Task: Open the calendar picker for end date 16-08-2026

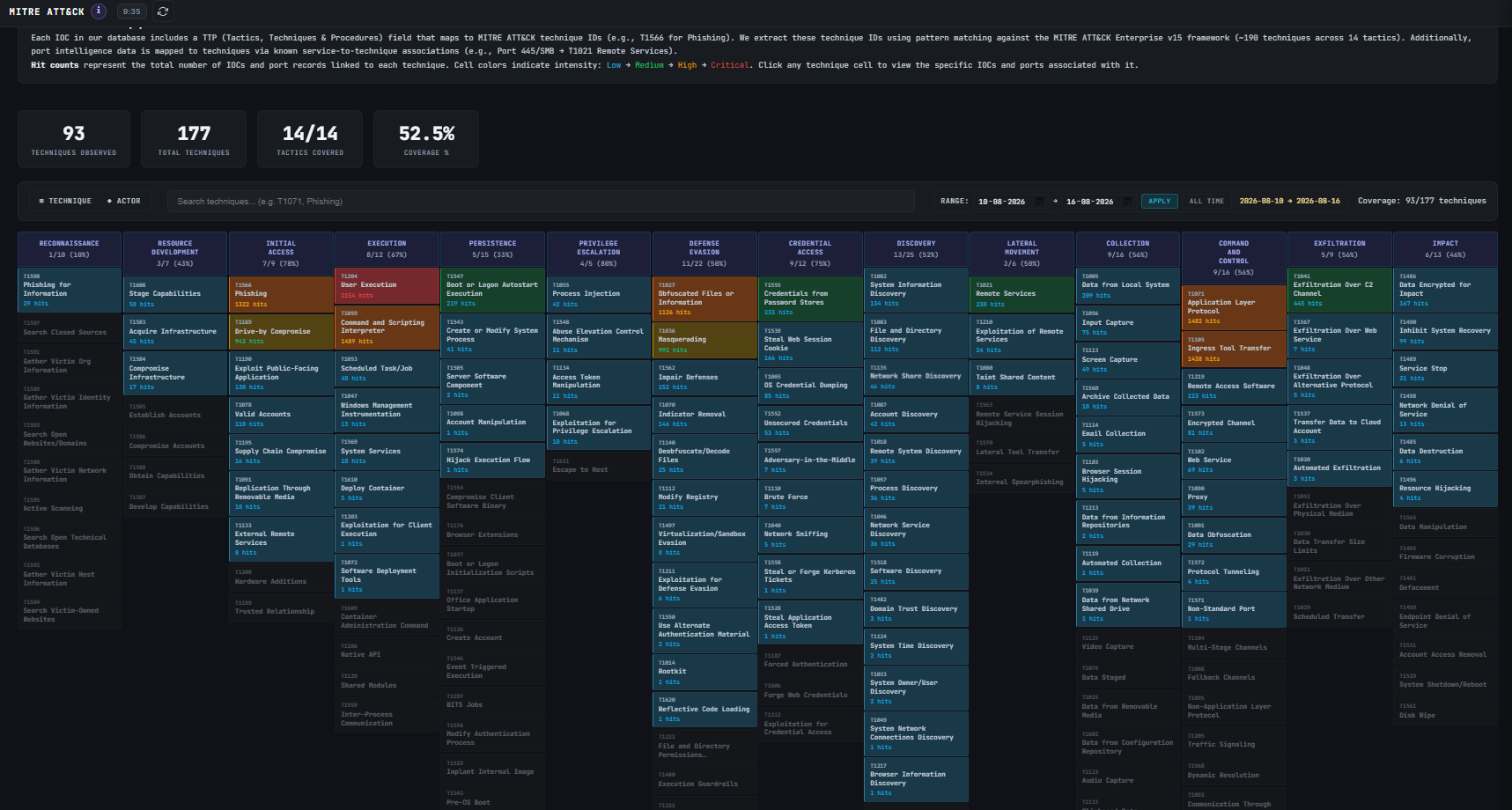Action: coord(1127,202)
